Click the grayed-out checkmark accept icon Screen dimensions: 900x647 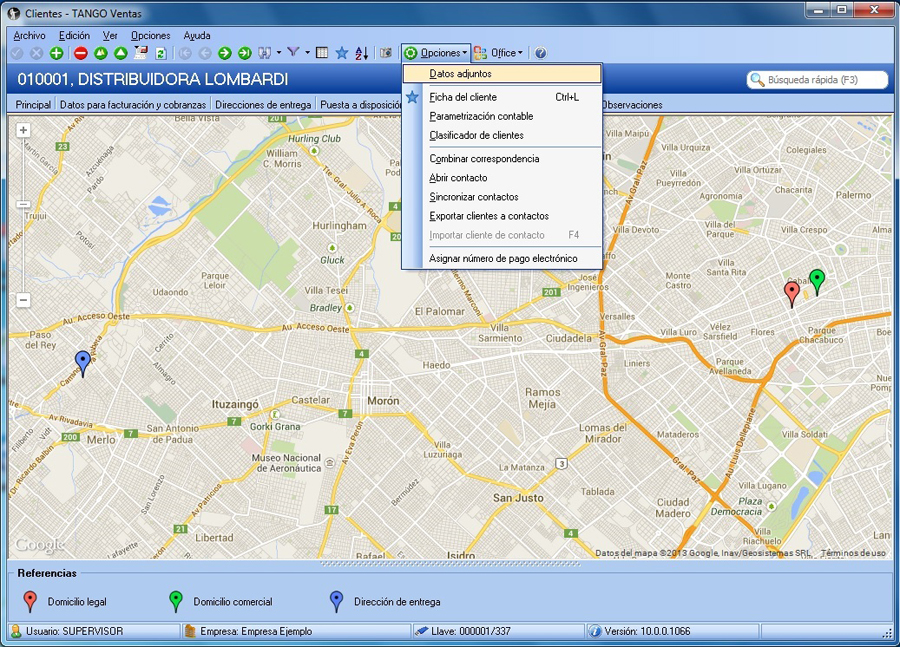point(17,53)
